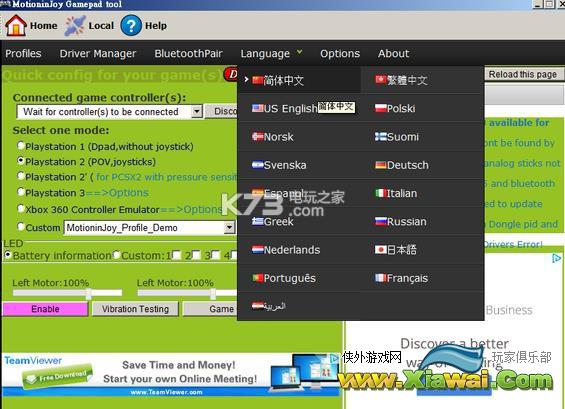Viewport: 565px width, 409px height.
Task: Select Playstation 2' PCSX2 mode radio
Action: pyautogui.click(x=21, y=176)
